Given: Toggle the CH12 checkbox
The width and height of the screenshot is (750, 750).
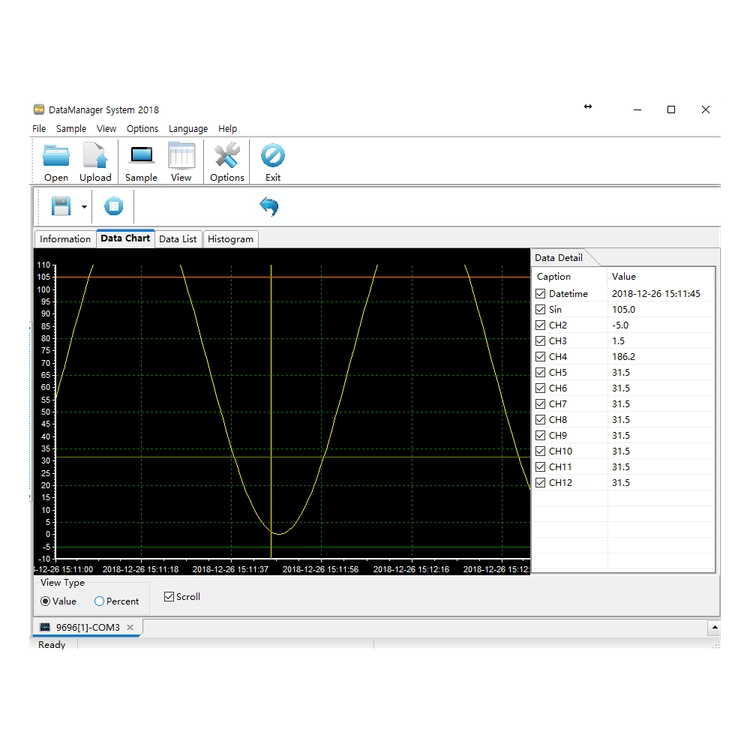Looking at the screenshot, I should click(540, 483).
